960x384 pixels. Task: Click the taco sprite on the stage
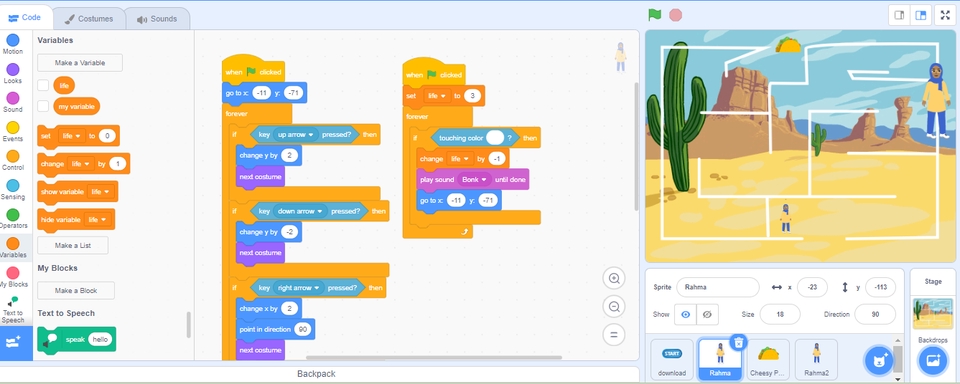pyautogui.click(x=788, y=45)
